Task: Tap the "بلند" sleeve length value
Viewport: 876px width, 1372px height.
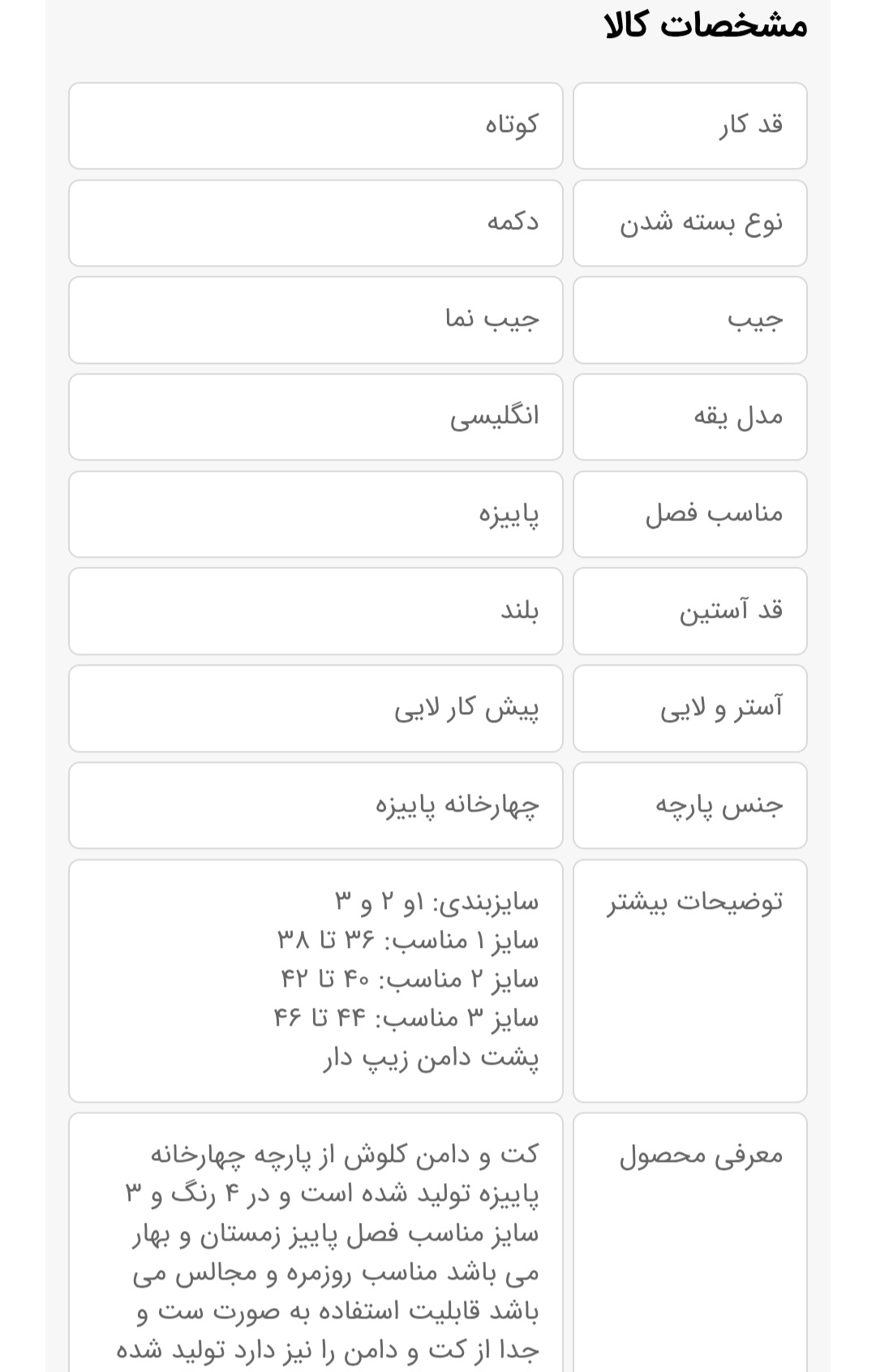Action: [519, 611]
